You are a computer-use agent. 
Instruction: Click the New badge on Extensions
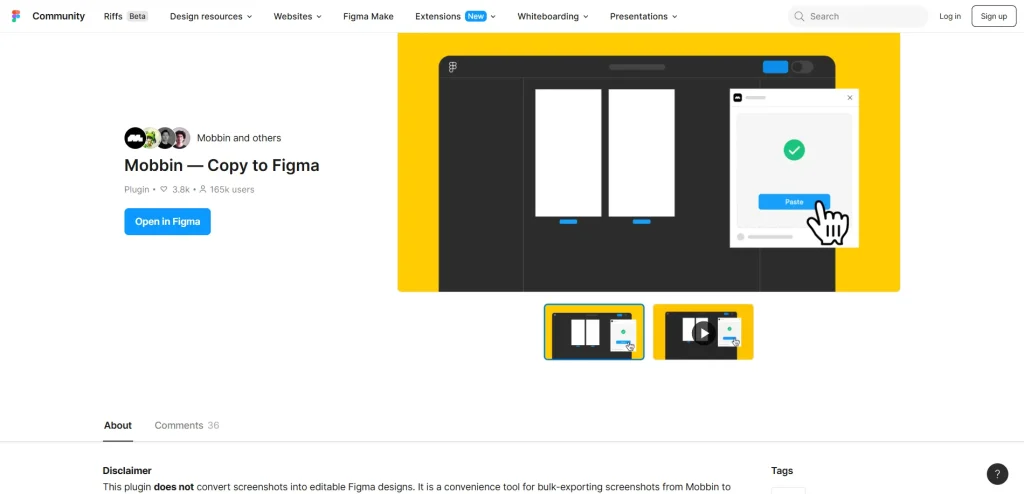(x=475, y=16)
